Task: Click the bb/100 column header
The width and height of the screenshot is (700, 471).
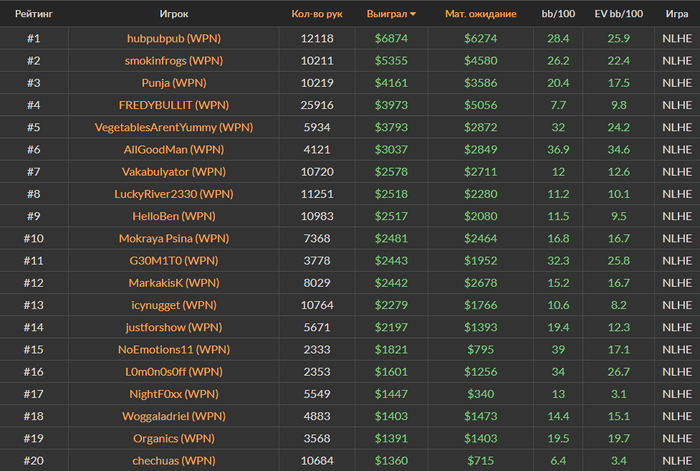Action: coord(558,14)
